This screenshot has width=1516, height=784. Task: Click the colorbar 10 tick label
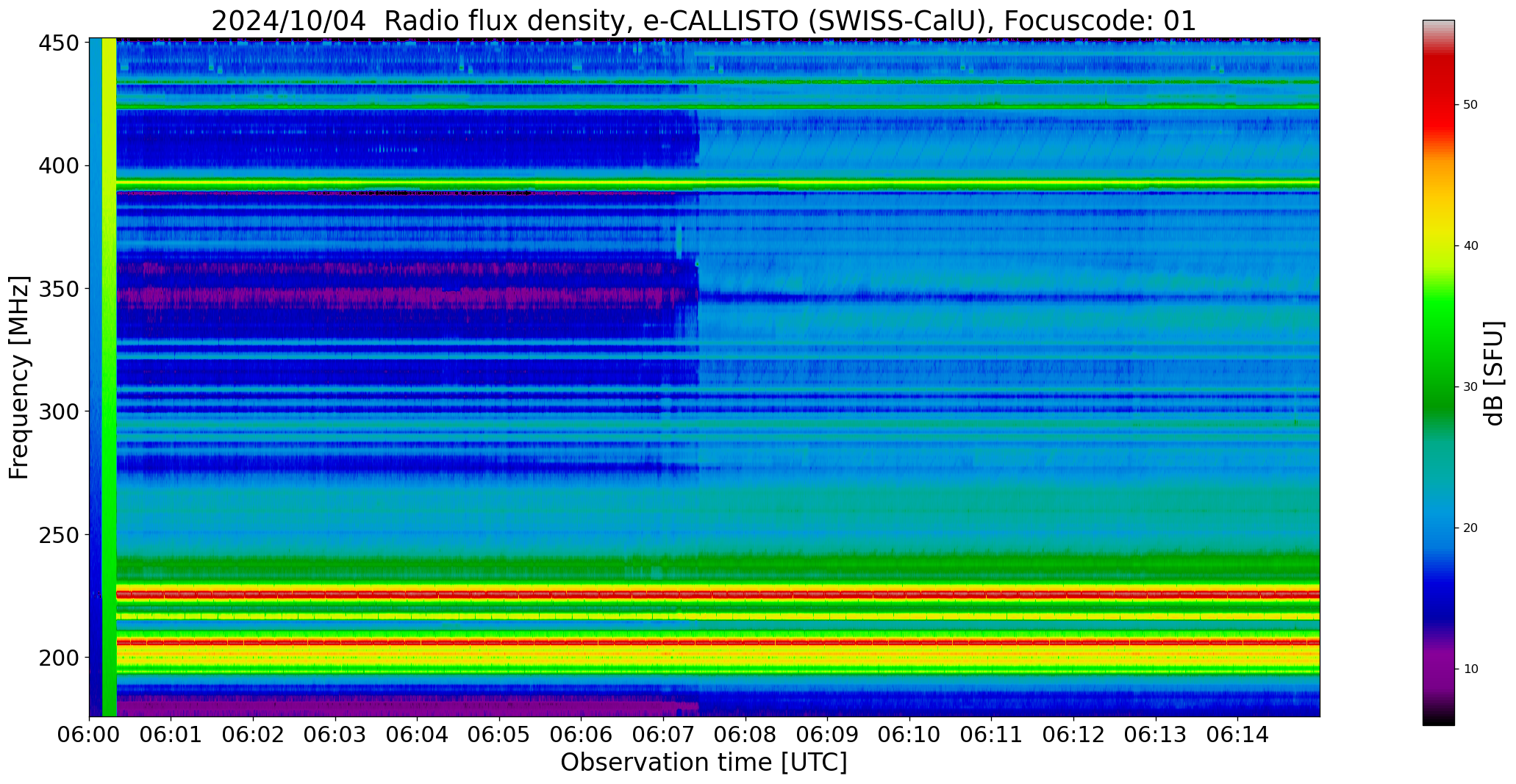pyautogui.click(x=1470, y=669)
